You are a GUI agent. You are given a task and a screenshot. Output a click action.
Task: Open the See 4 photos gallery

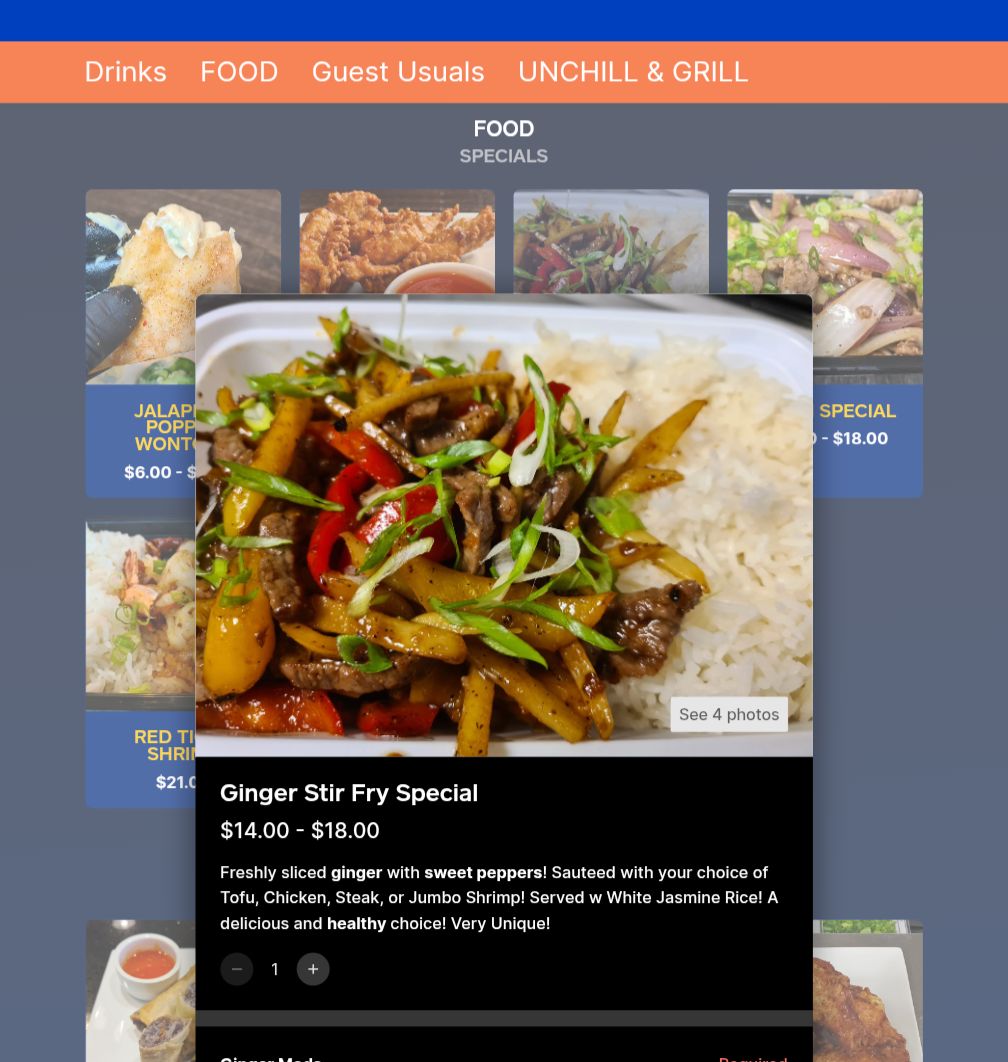[729, 715]
